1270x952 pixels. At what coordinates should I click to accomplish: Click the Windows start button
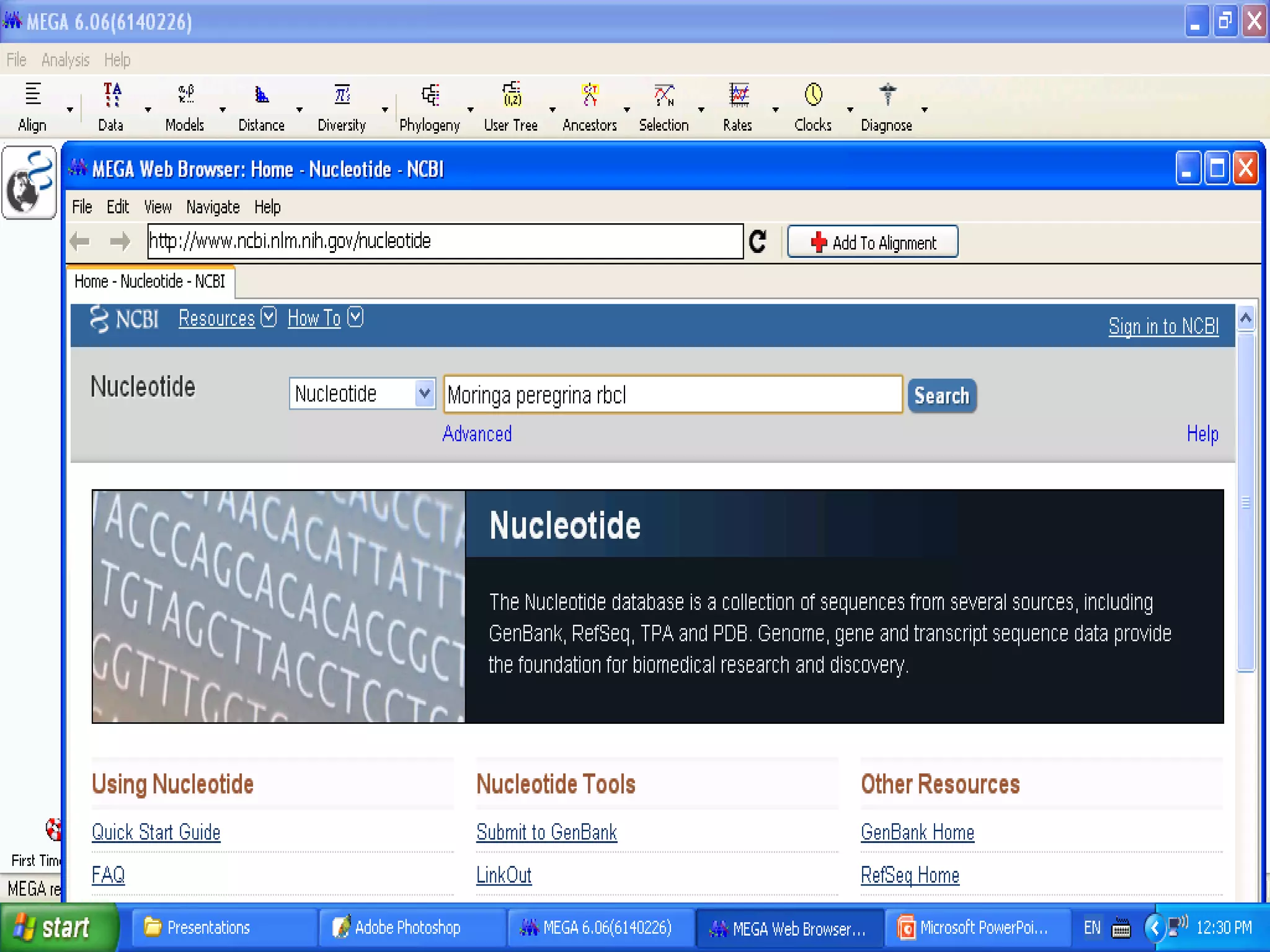(x=59, y=928)
